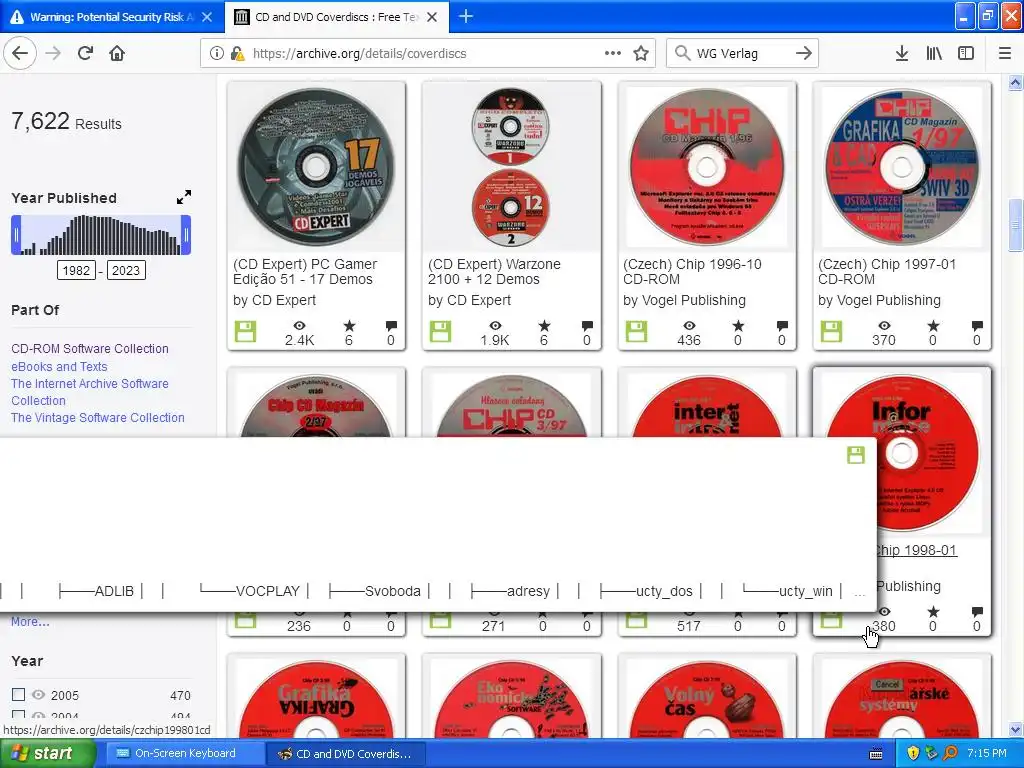Click the page scrollbar up arrow

(1015, 83)
